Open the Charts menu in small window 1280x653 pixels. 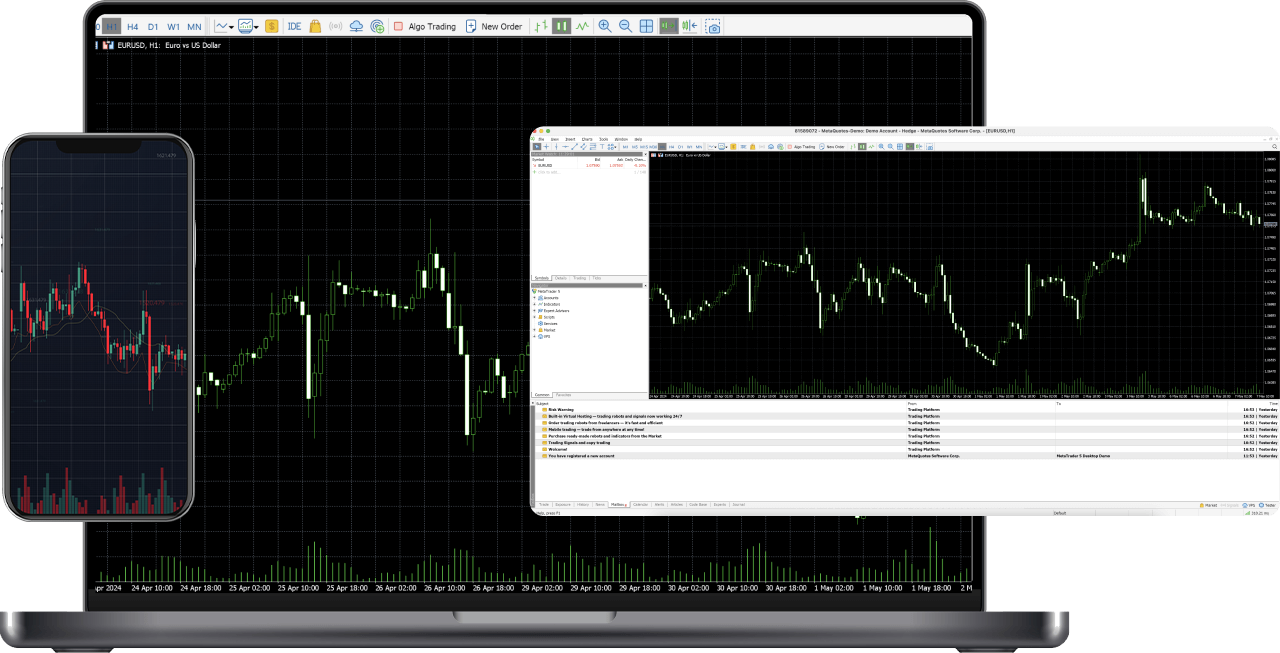pos(587,139)
